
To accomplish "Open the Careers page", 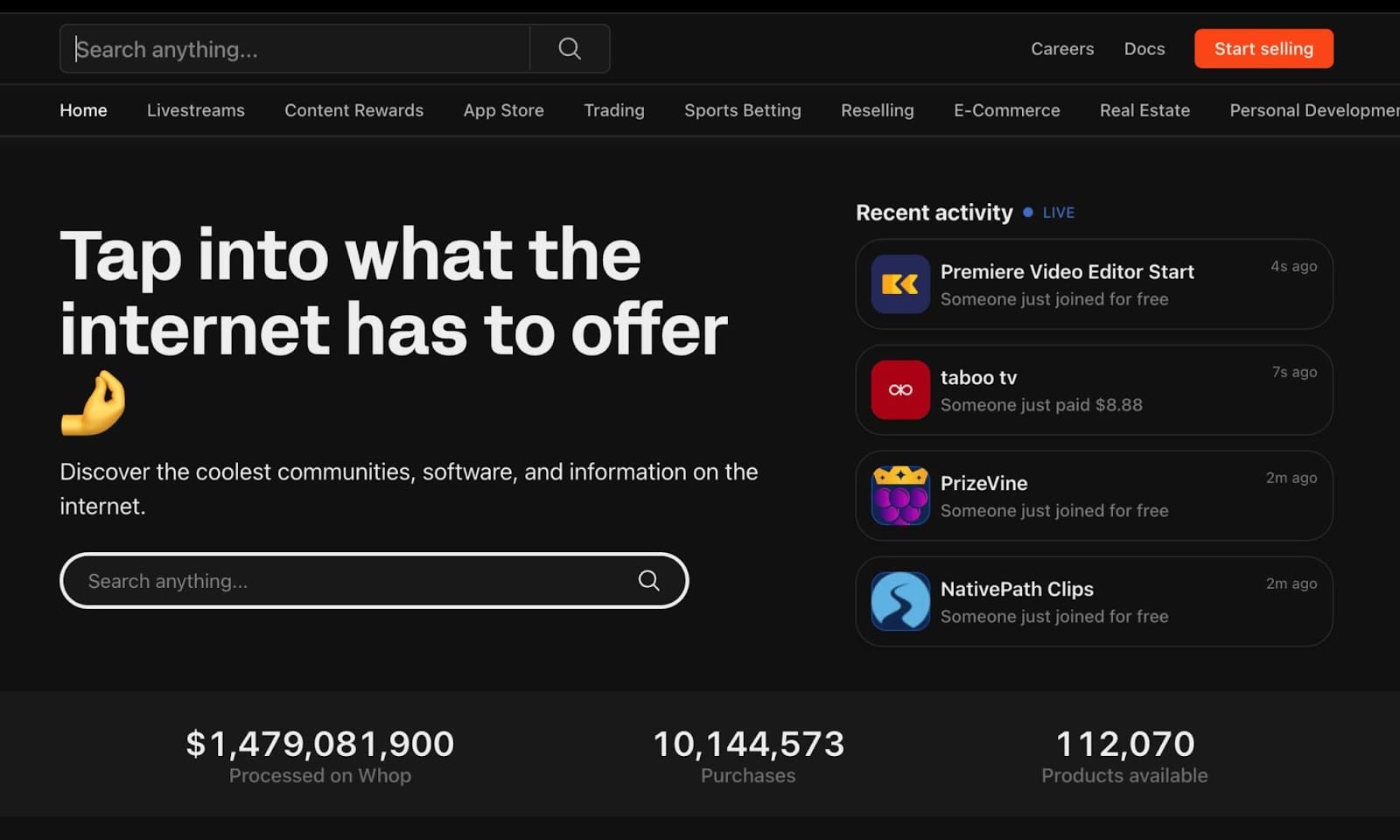I will [x=1061, y=49].
